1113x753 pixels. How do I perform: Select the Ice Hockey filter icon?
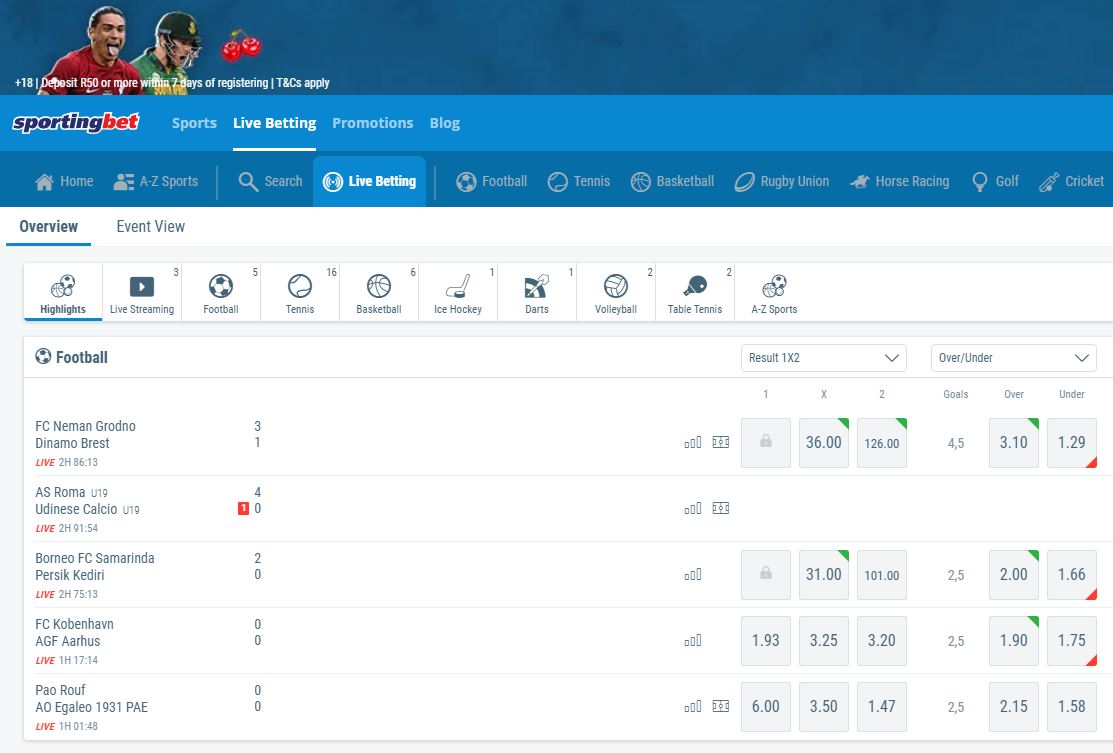(458, 292)
